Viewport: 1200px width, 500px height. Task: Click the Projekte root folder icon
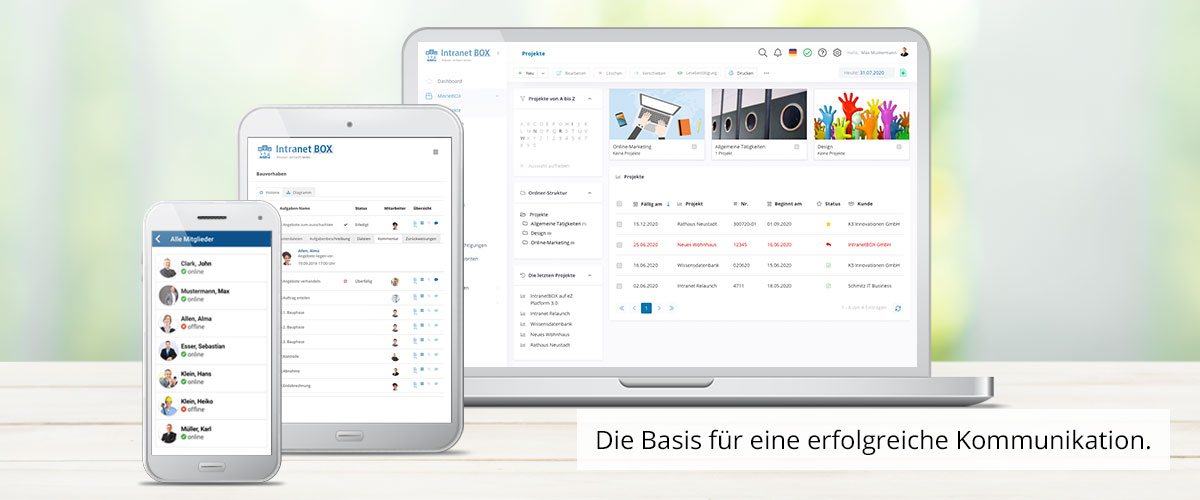click(x=523, y=214)
